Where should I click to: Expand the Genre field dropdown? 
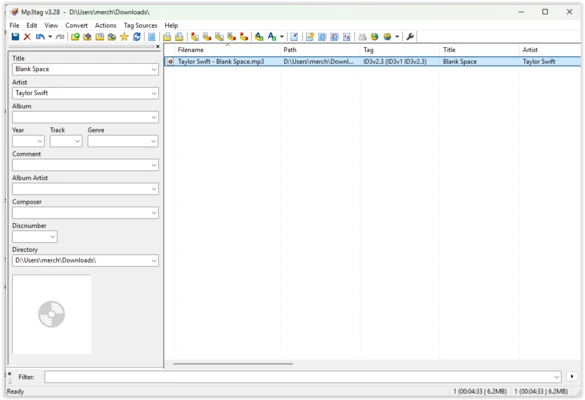tap(153, 141)
